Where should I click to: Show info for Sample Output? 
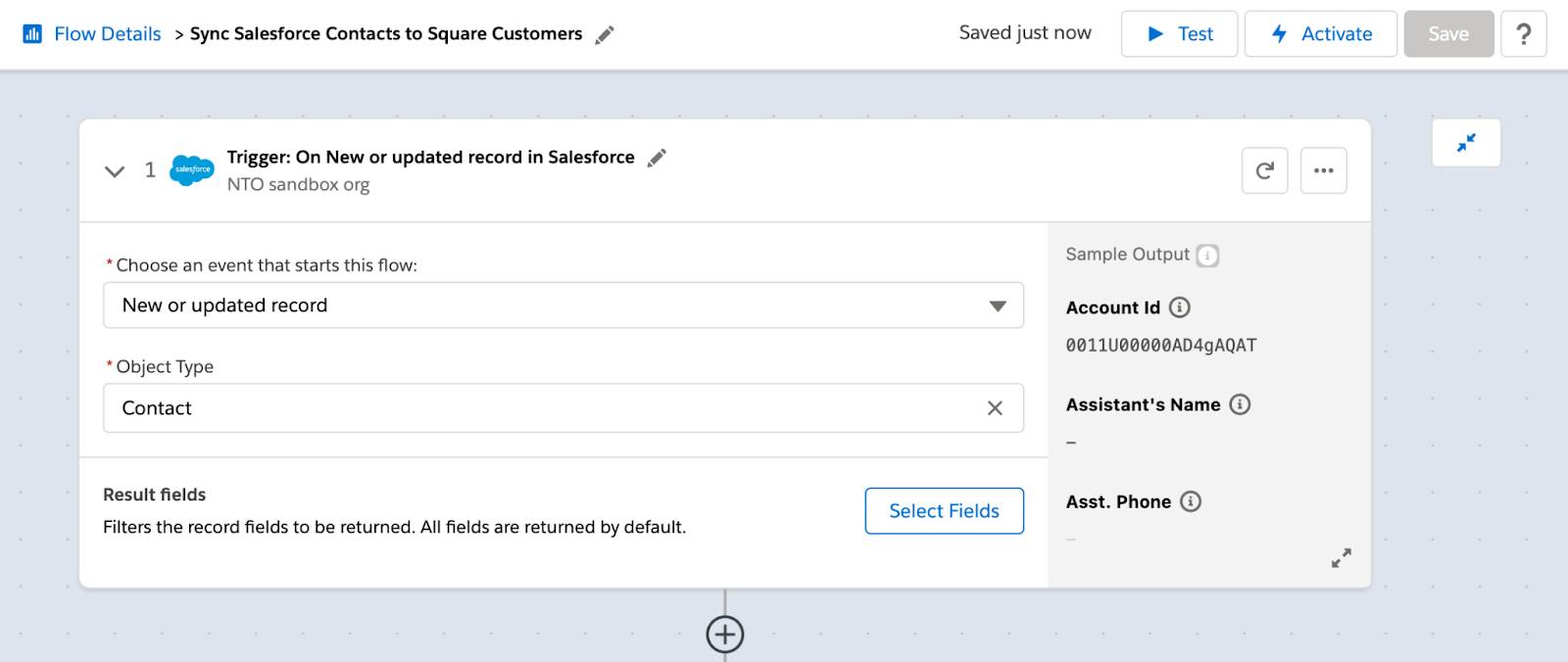coord(1208,256)
